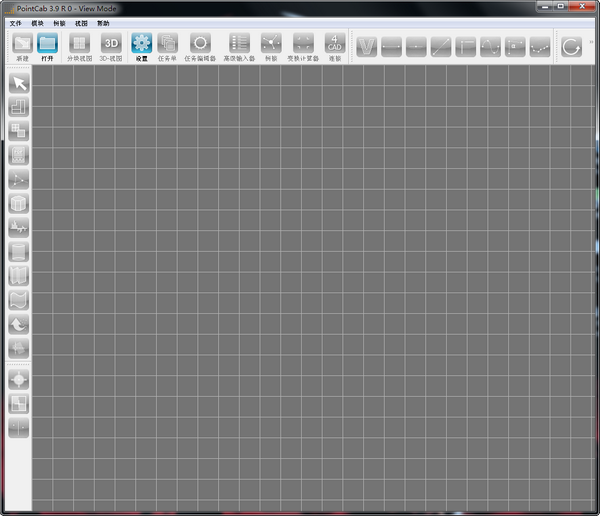The width and height of the screenshot is (600, 516).
Task: Maximize the PointCab window
Action: (561, 7)
